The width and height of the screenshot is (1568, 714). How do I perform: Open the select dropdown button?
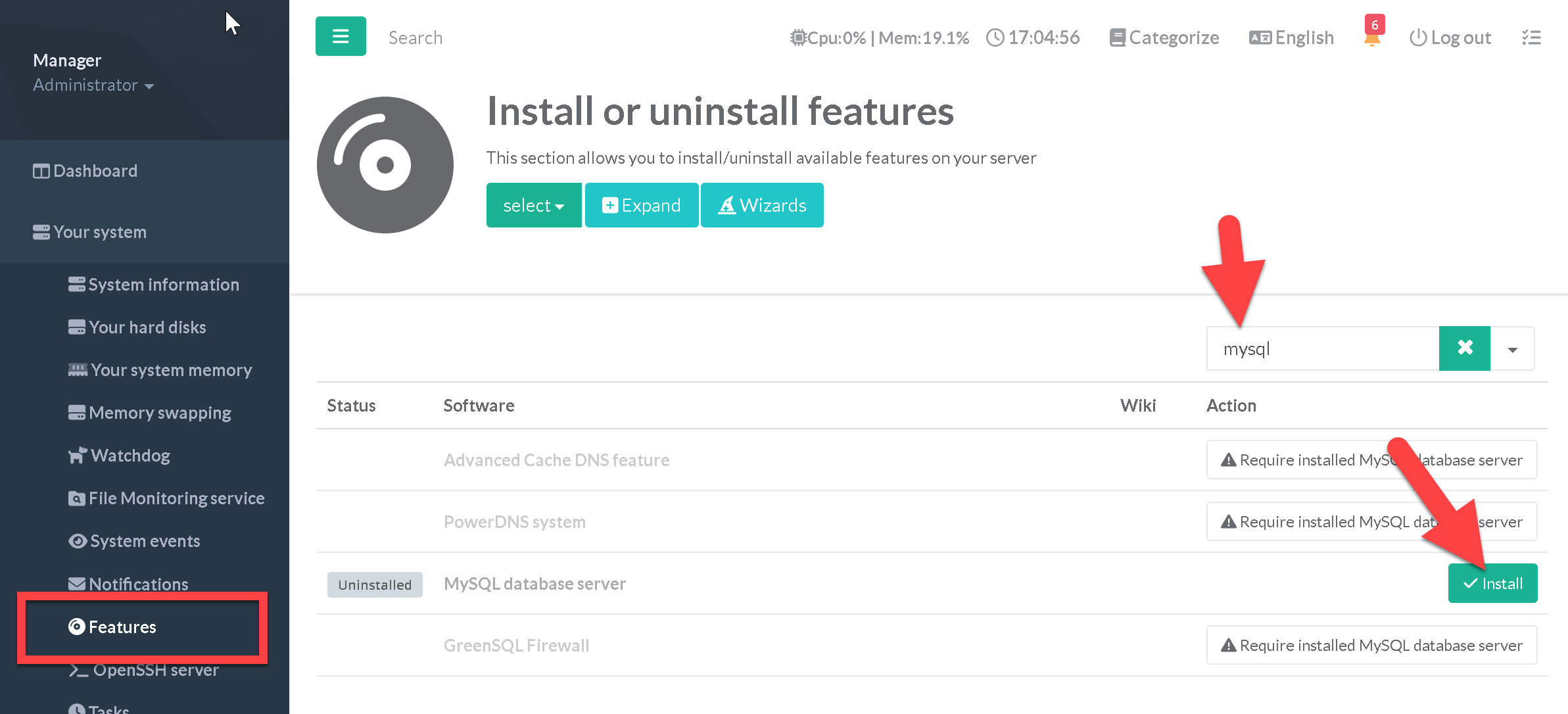(533, 206)
